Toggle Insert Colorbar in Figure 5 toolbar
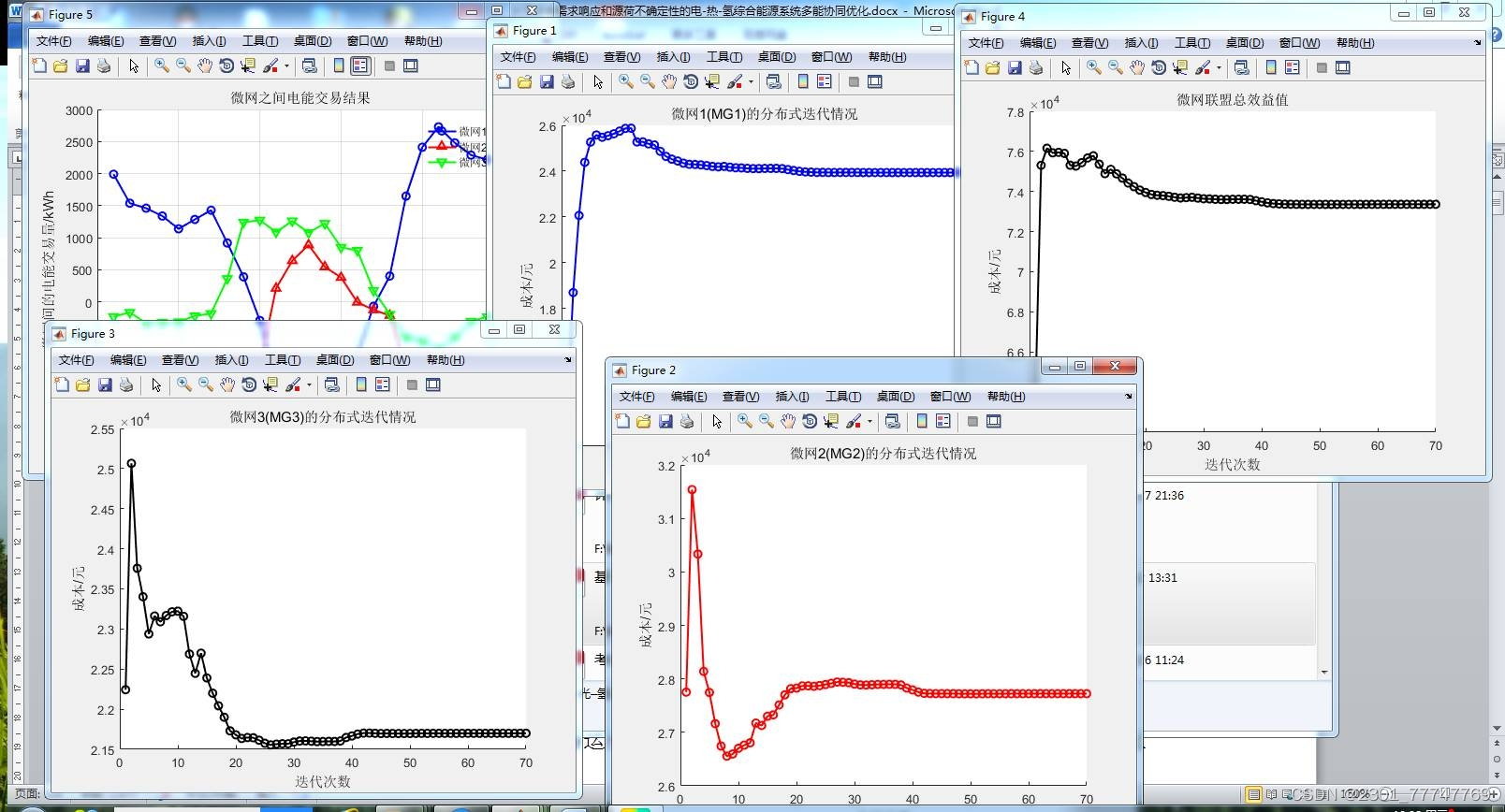Viewport: 1505px width, 812px height. coord(339,65)
